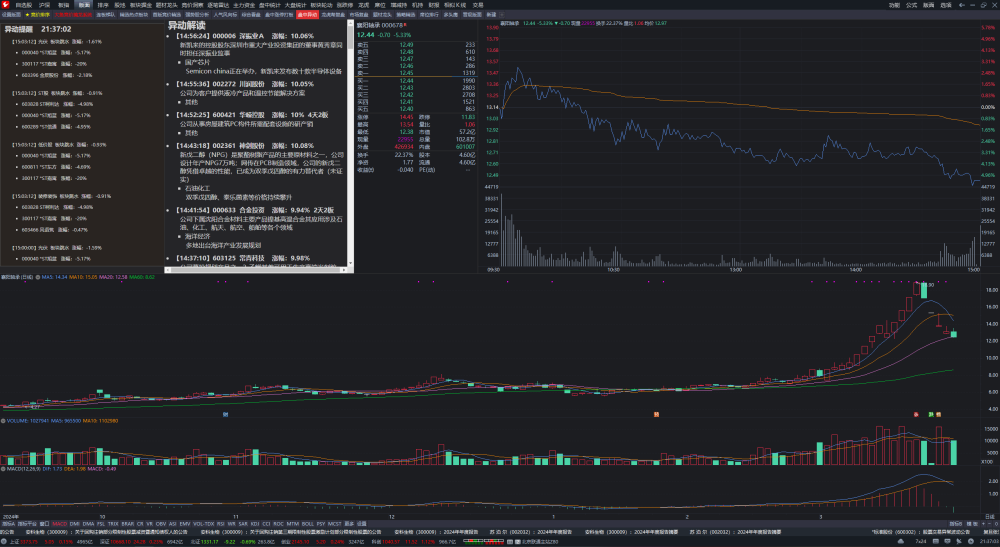
Task: Click the round icon left of 上证 index
Action: 4,541
